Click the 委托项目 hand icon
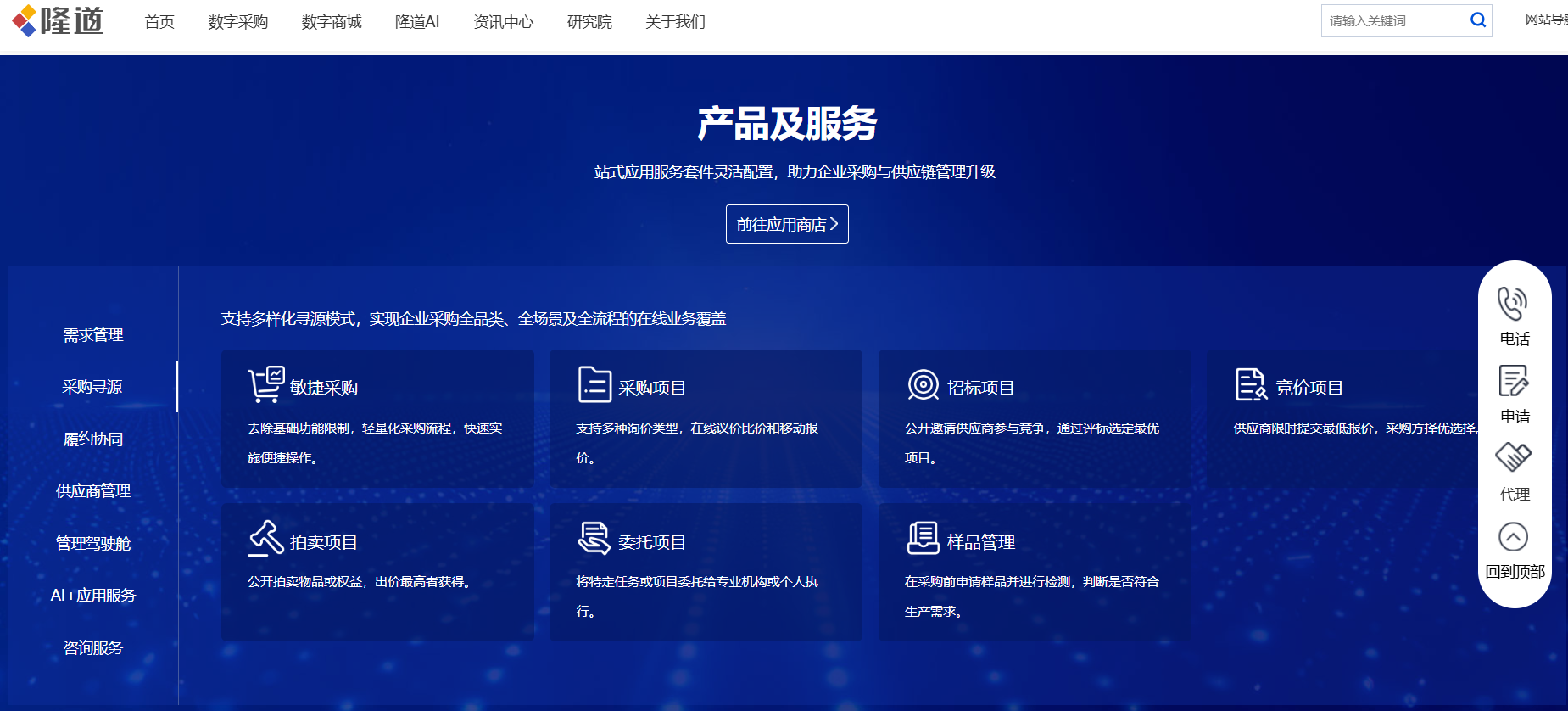This screenshot has height=711, width=1568. [x=594, y=538]
